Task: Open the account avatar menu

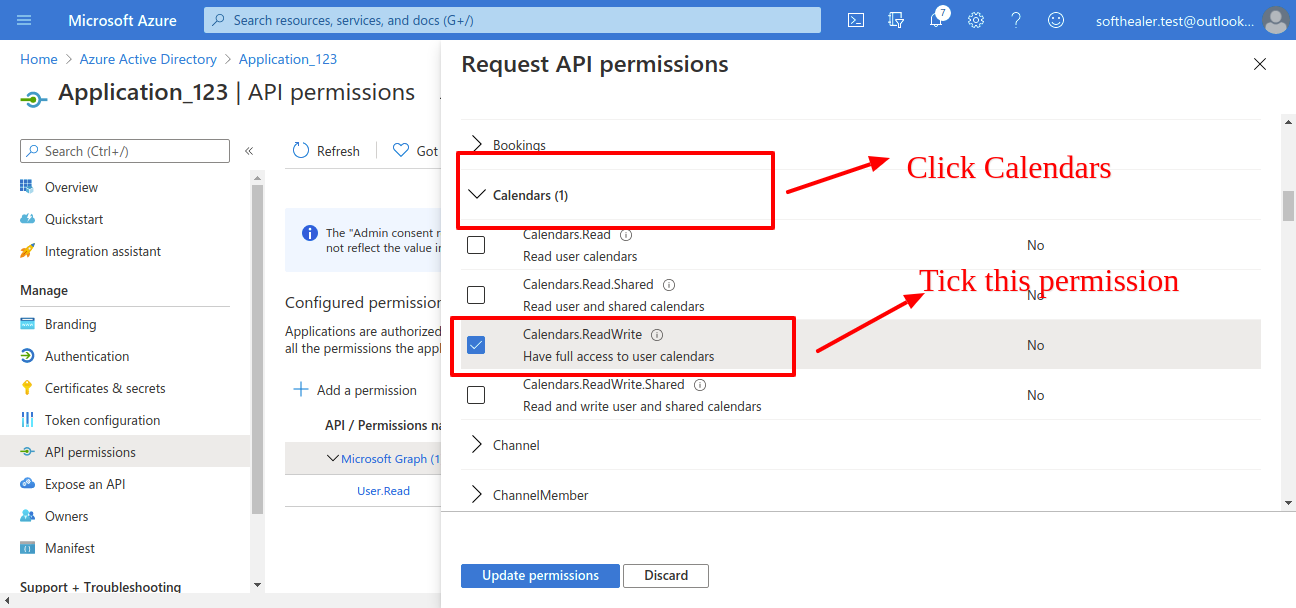Action: pyautogui.click(x=1275, y=20)
